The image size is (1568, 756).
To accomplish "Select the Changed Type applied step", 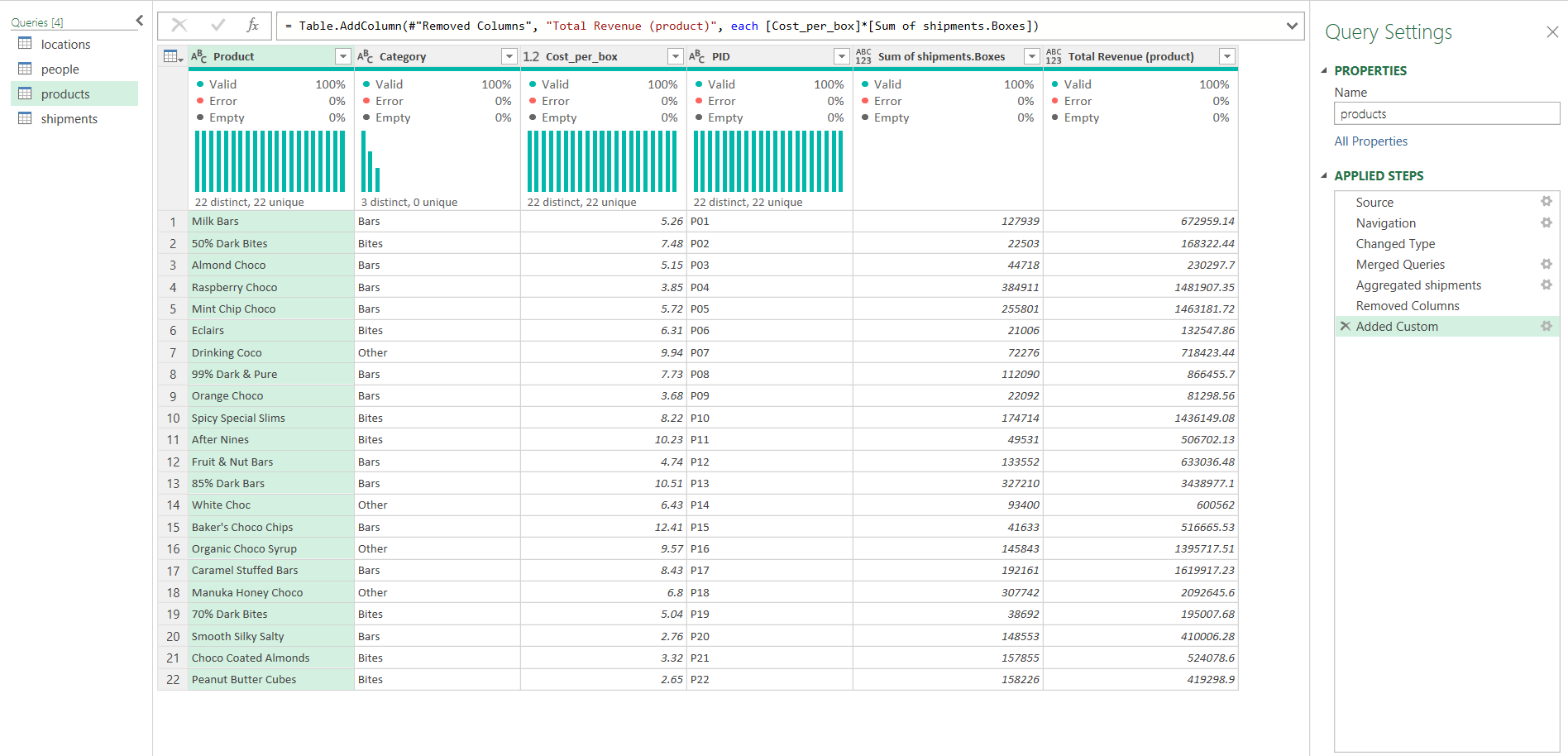I will coord(1395,244).
